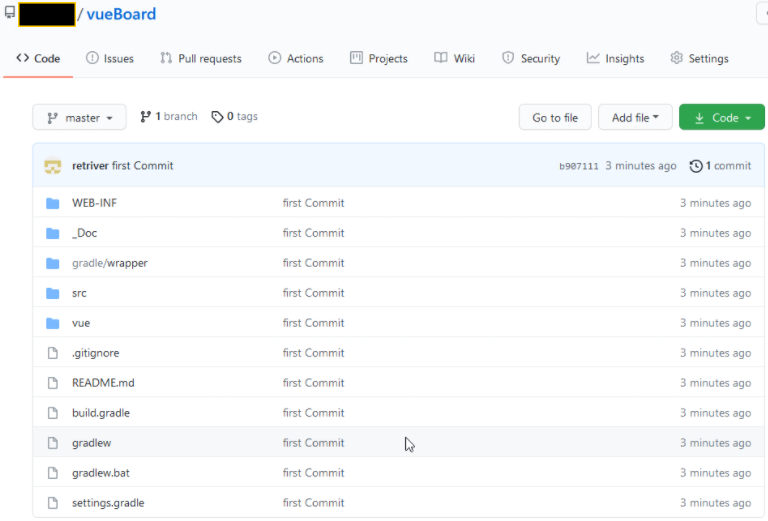Open the gradlew.bat file
The height and width of the screenshot is (521, 768).
pos(101,473)
